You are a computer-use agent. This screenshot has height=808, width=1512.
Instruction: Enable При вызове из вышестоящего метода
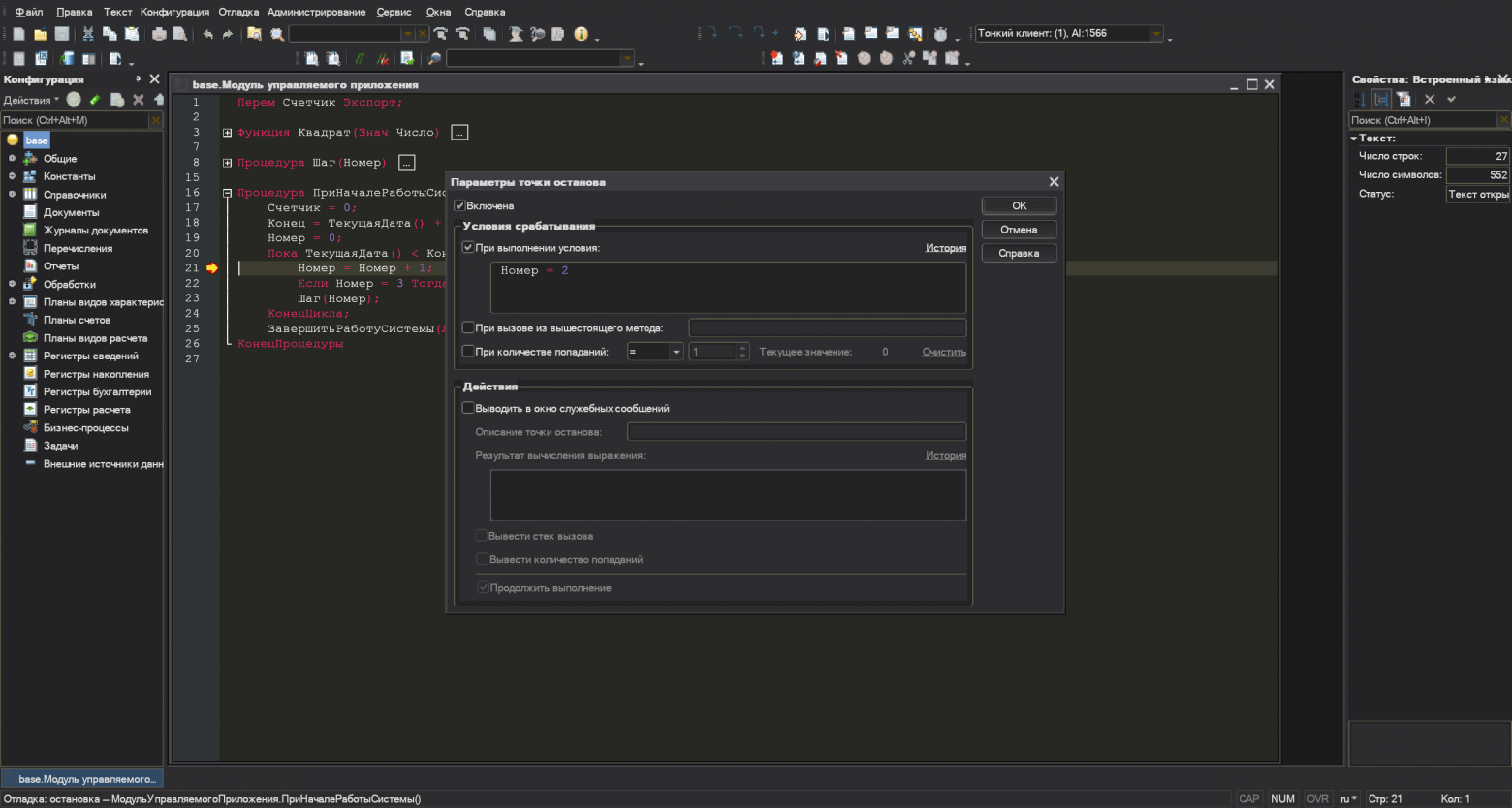click(468, 327)
